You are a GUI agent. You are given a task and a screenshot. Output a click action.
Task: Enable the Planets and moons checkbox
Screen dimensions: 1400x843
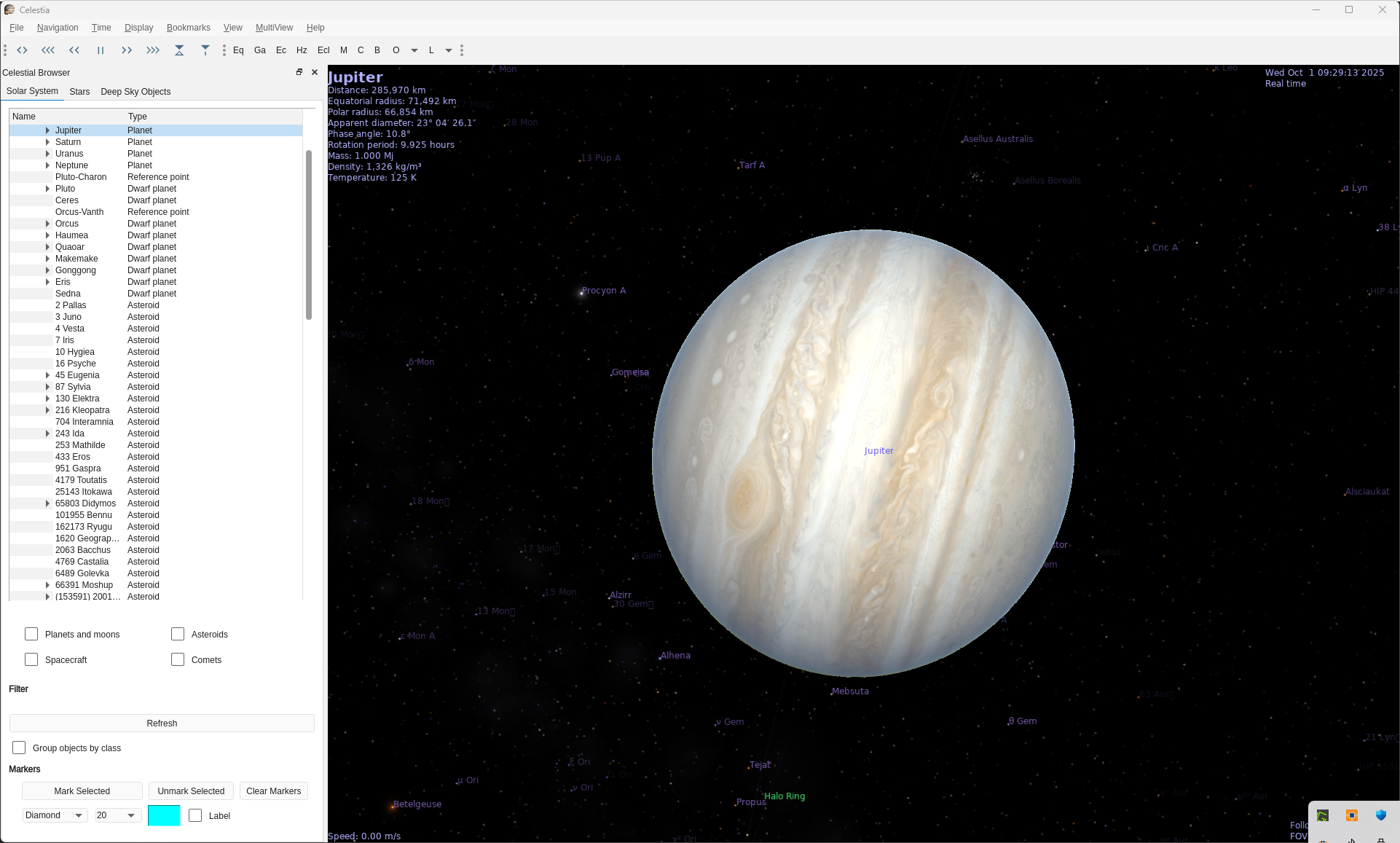(31, 634)
